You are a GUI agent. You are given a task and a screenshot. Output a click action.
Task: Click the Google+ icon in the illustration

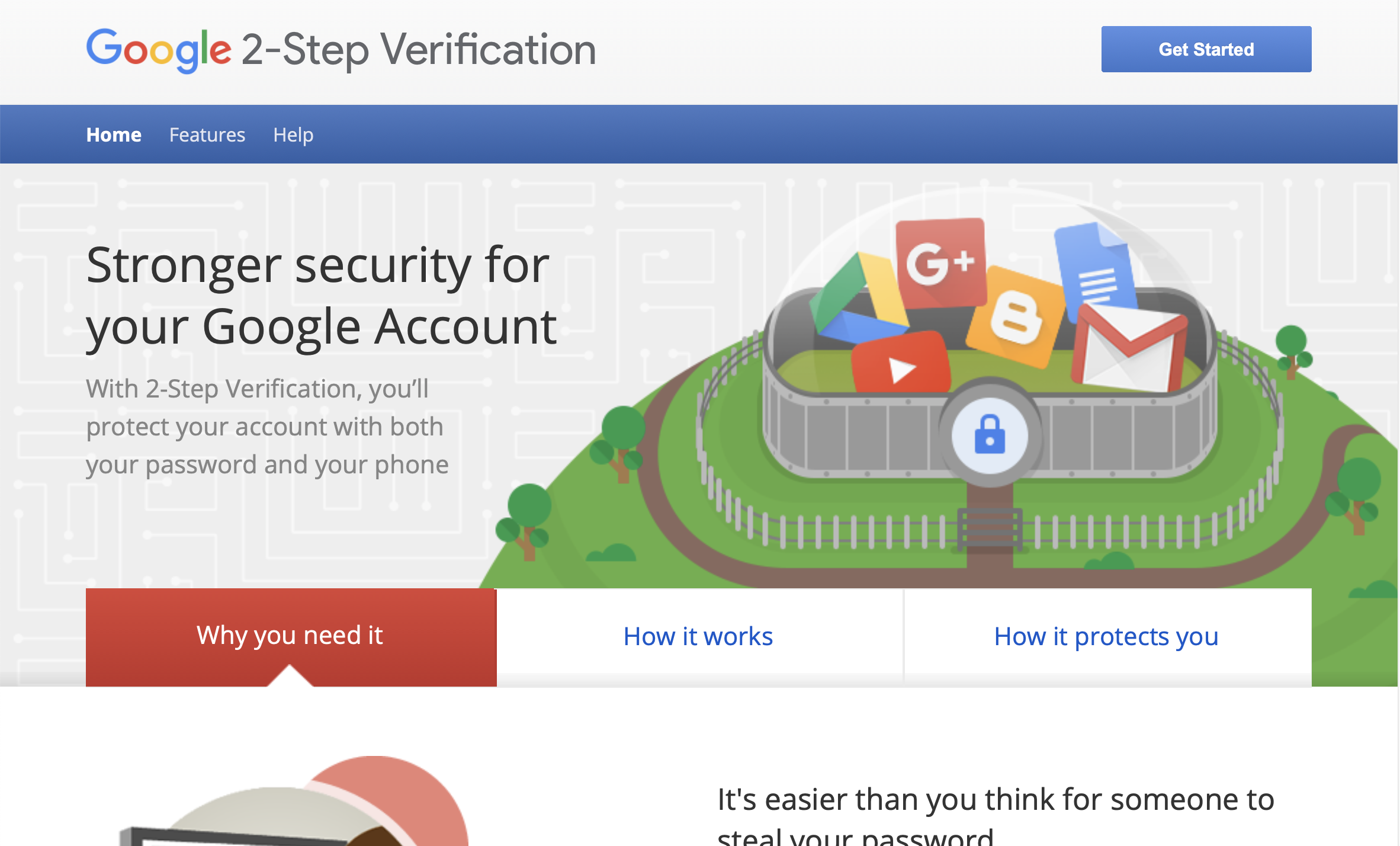940,262
